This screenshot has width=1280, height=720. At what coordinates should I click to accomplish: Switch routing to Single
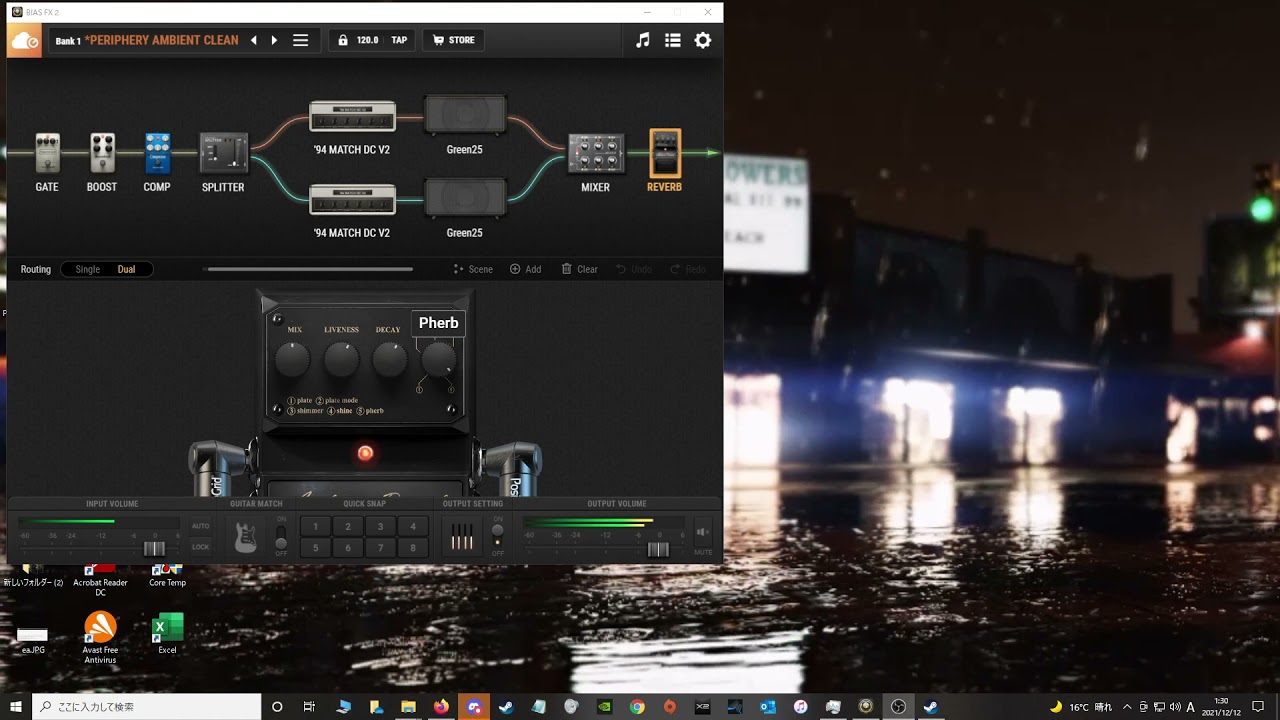88,269
